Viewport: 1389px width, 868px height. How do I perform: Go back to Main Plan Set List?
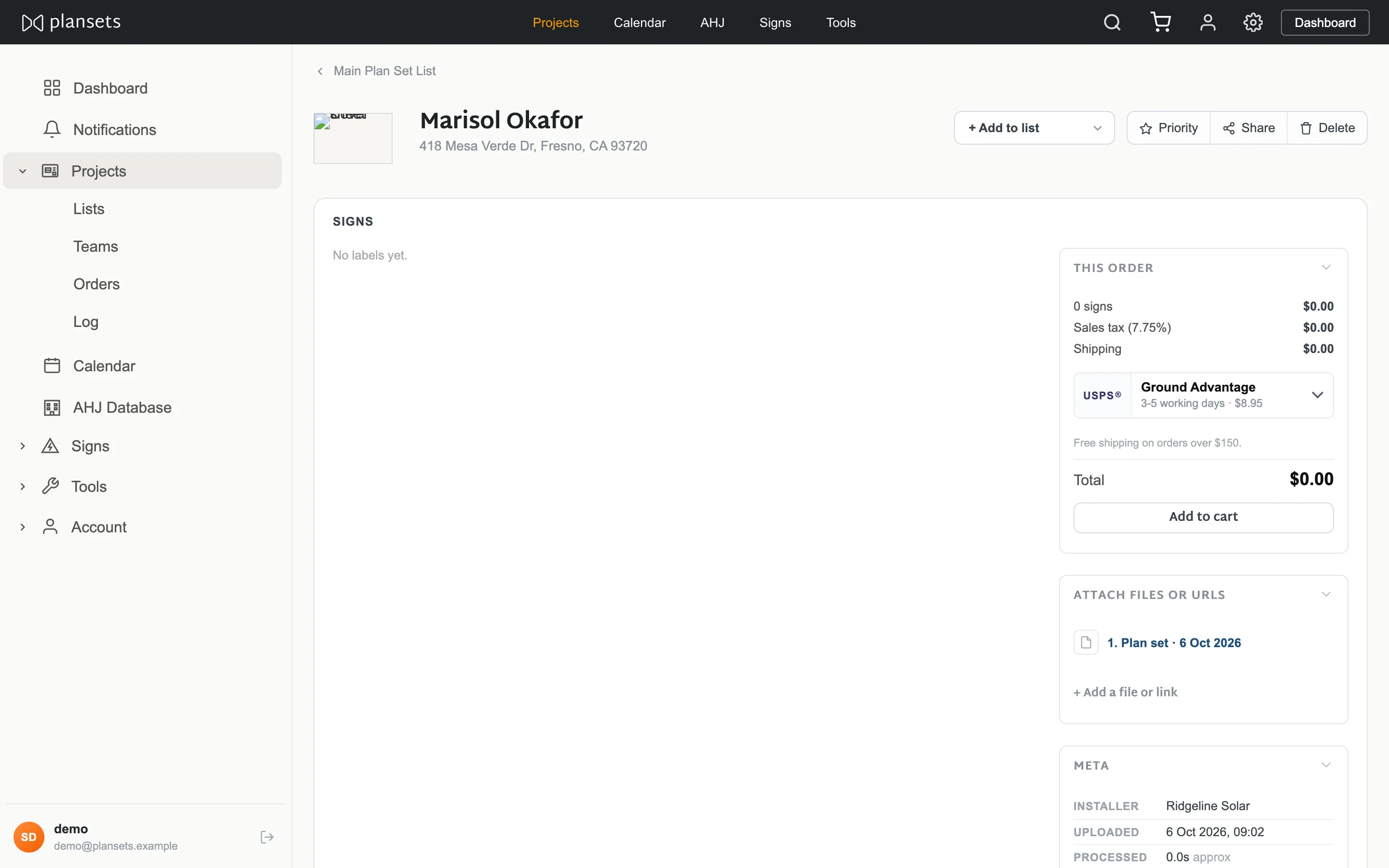pos(377,70)
